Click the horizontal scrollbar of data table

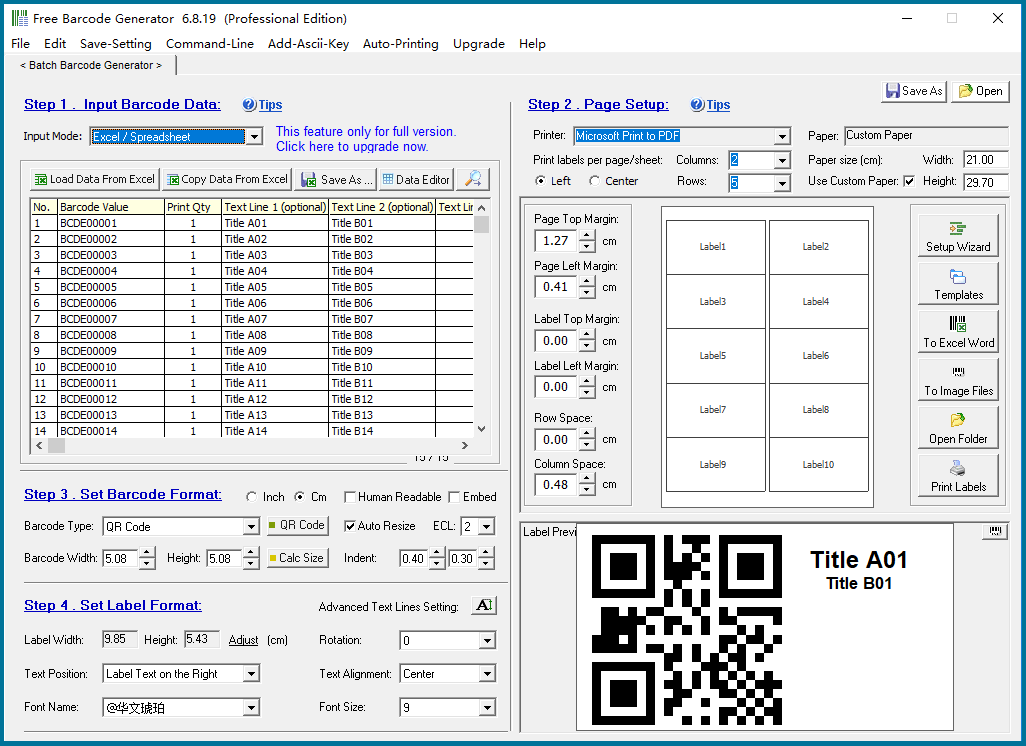pyautogui.click(x=253, y=446)
